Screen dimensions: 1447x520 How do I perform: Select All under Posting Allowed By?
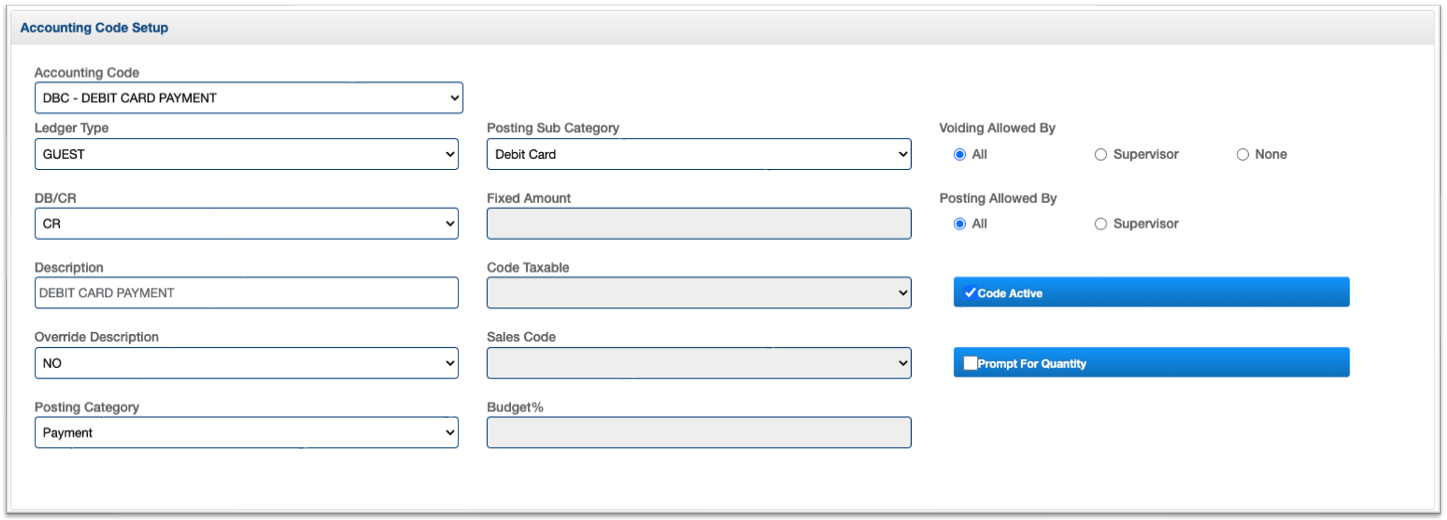click(x=960, y=224)
